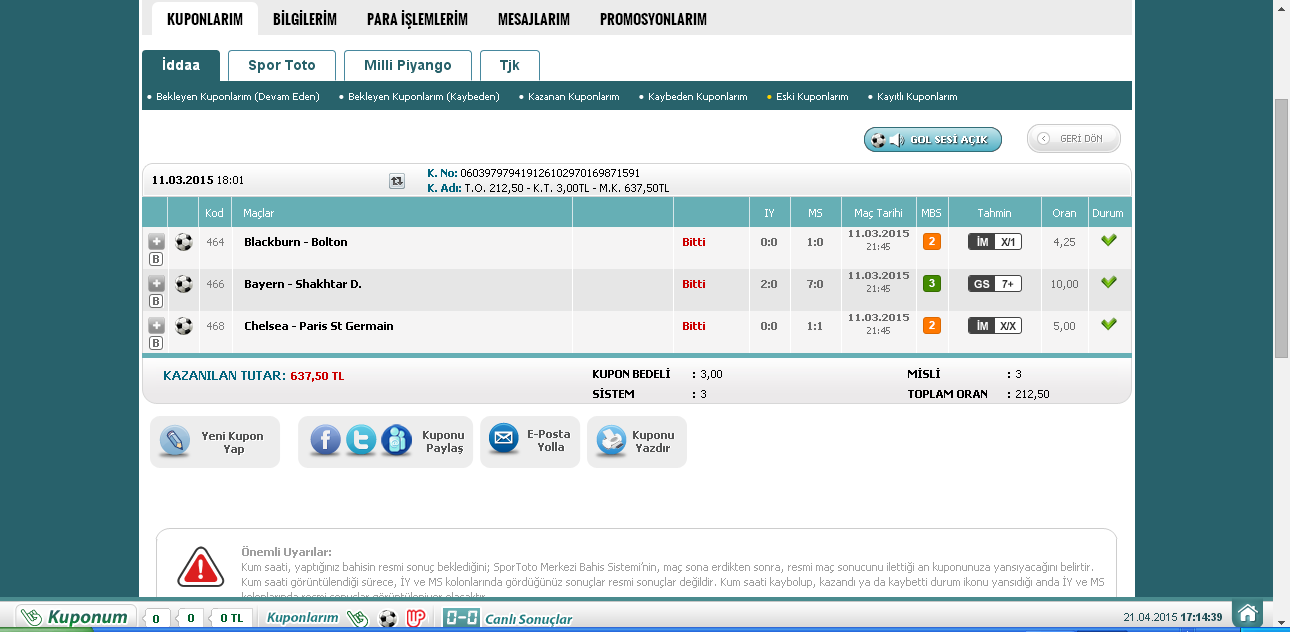The image size is (1290, 632).
Task: Click the soccer ball icon in Blackburn - Bolton row
Action: (184, 242)
